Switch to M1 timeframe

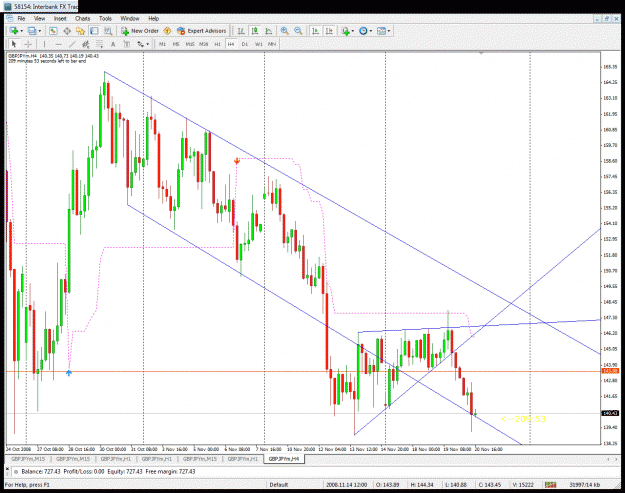click(162, 44)
